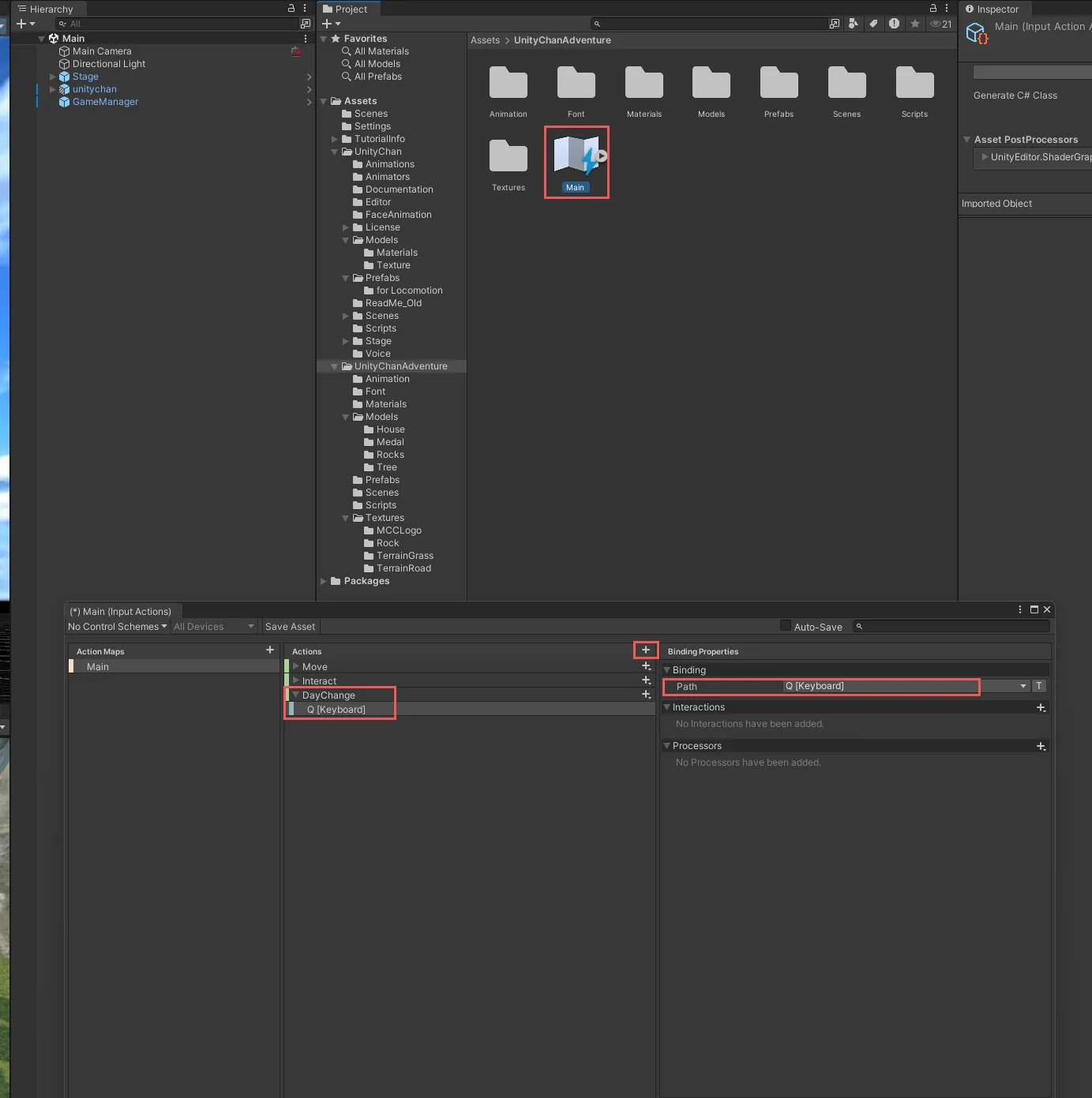This screenshot has height=1098, width=1092.
Task: Expand the Packages folder in Project tree
Action: pyautogui.click(x=324, y=581)
